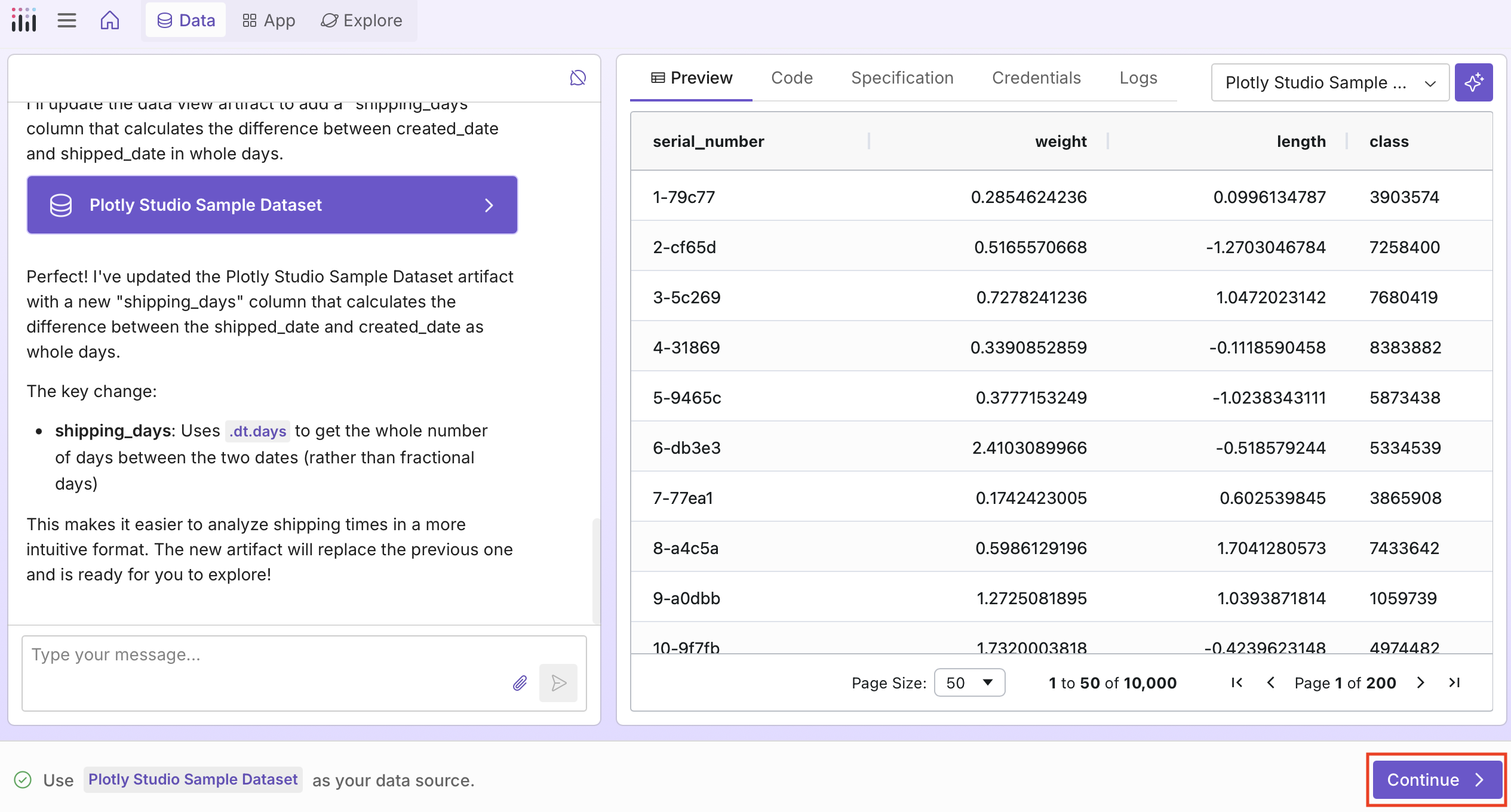Click the Continue button

pos(1435,779)
